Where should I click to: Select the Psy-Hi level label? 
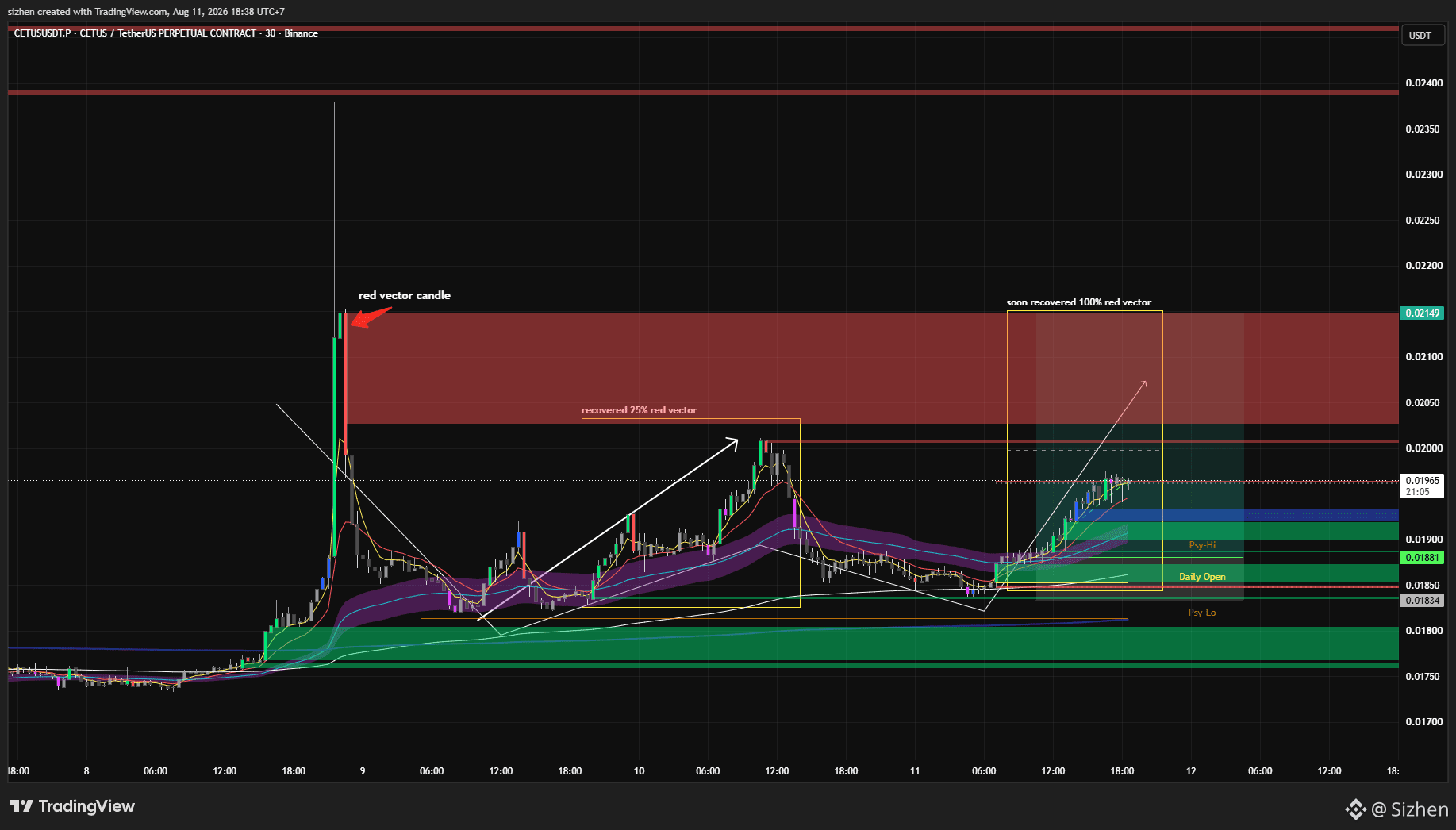coord(1202,545)
